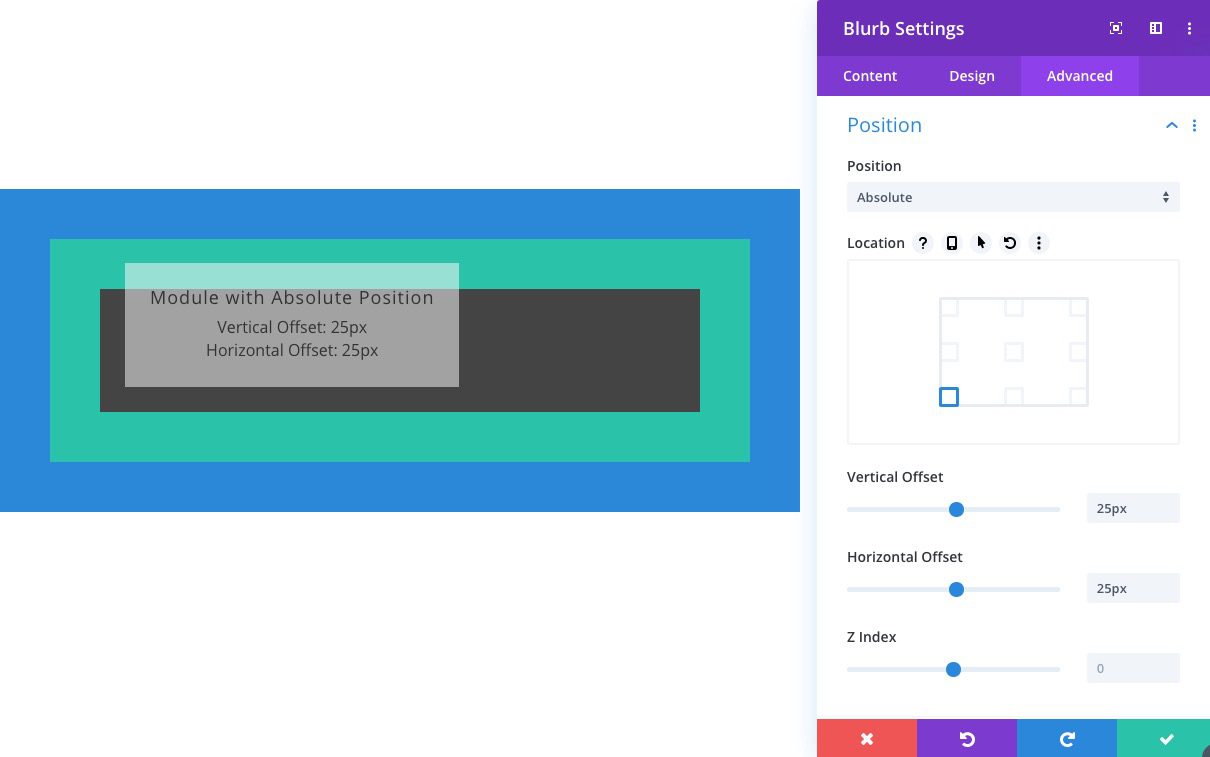Select the hover state cursor icon
This screenshot has width=1210, height=757.
tap(980, 243)
